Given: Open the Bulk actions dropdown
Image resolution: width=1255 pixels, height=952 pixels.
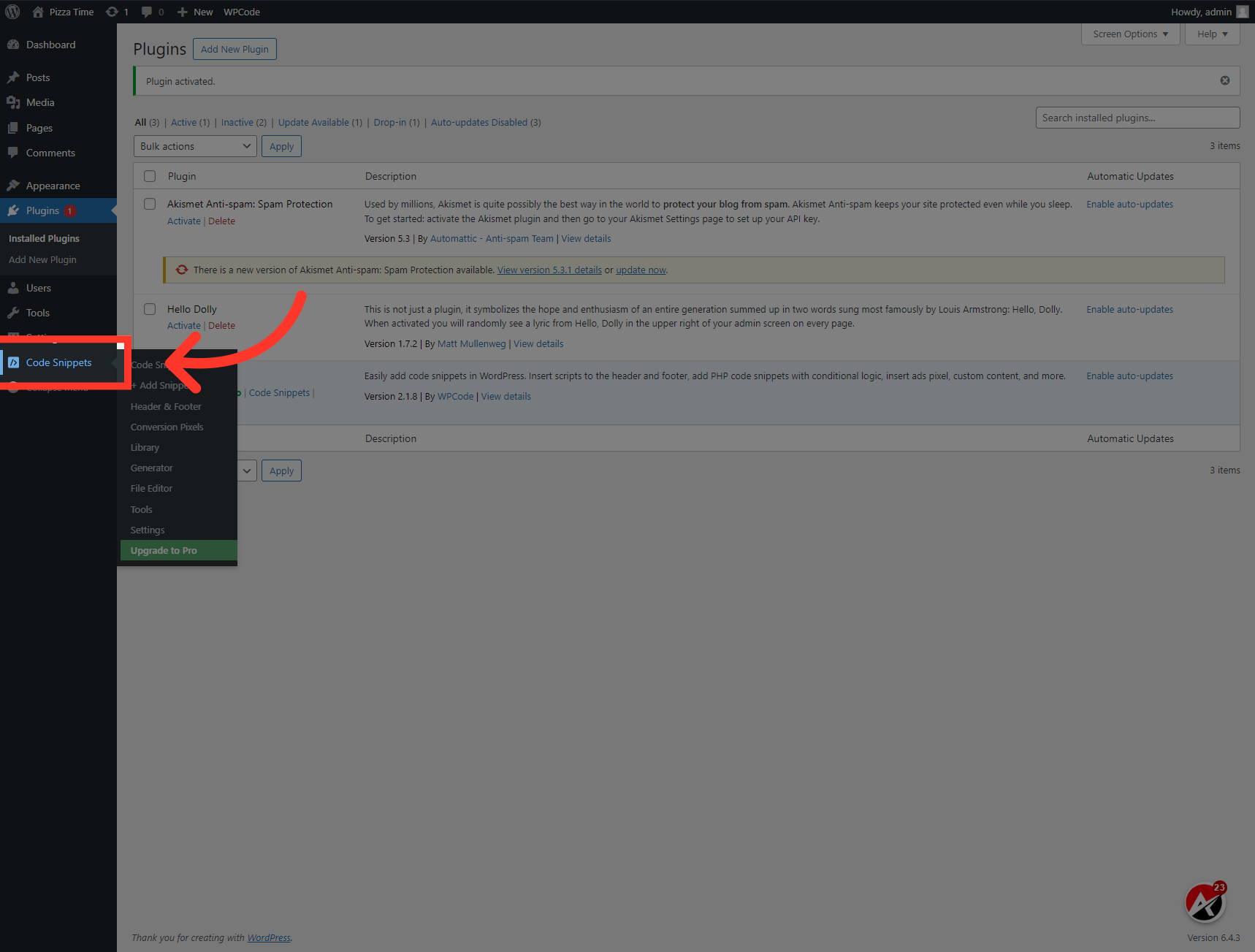Looking at the screenshot, I should 194,145.
